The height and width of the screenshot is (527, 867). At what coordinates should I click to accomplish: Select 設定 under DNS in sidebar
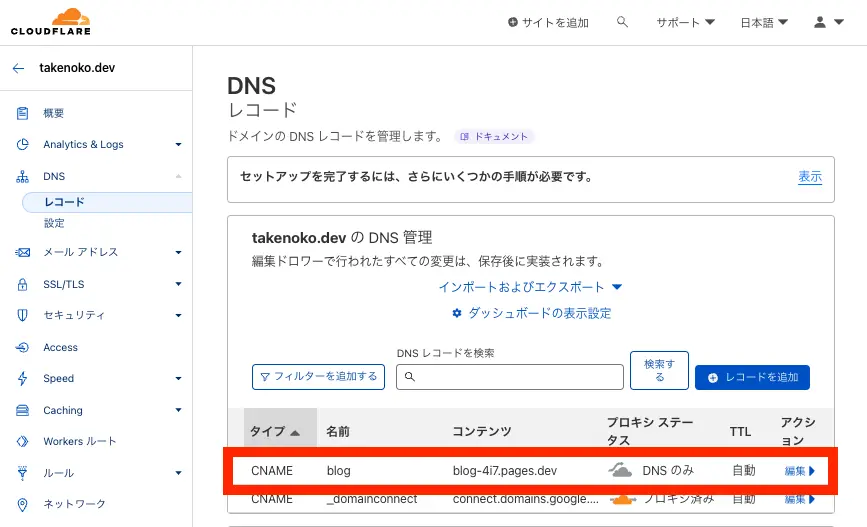coord(54,223)
